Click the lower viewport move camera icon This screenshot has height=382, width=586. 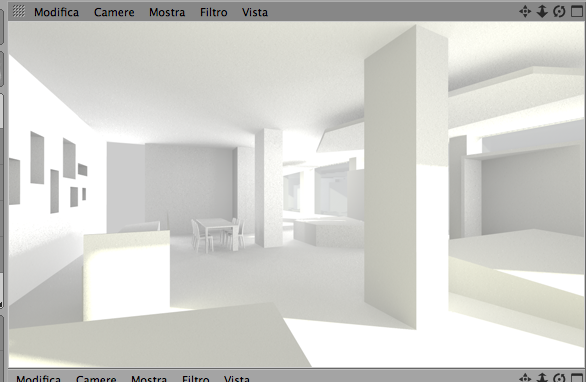point(525,378)
